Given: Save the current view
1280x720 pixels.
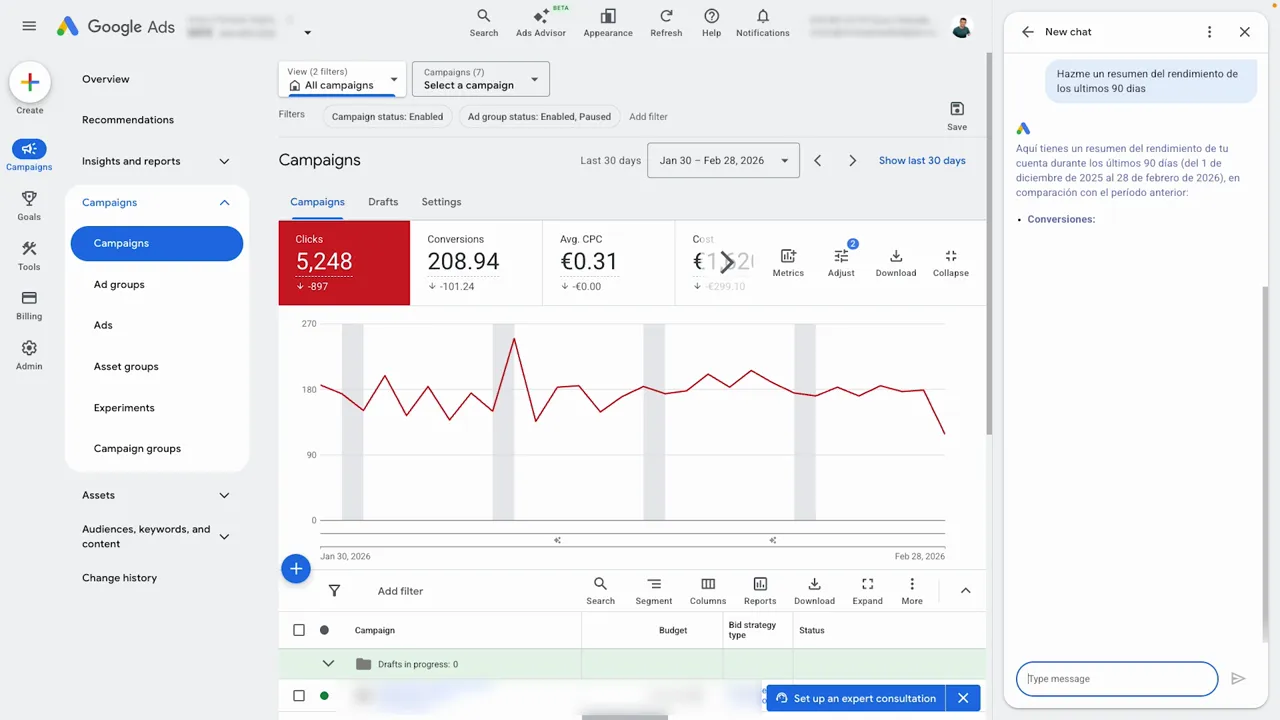Looking at the screenshot, I should coord(957,115).
